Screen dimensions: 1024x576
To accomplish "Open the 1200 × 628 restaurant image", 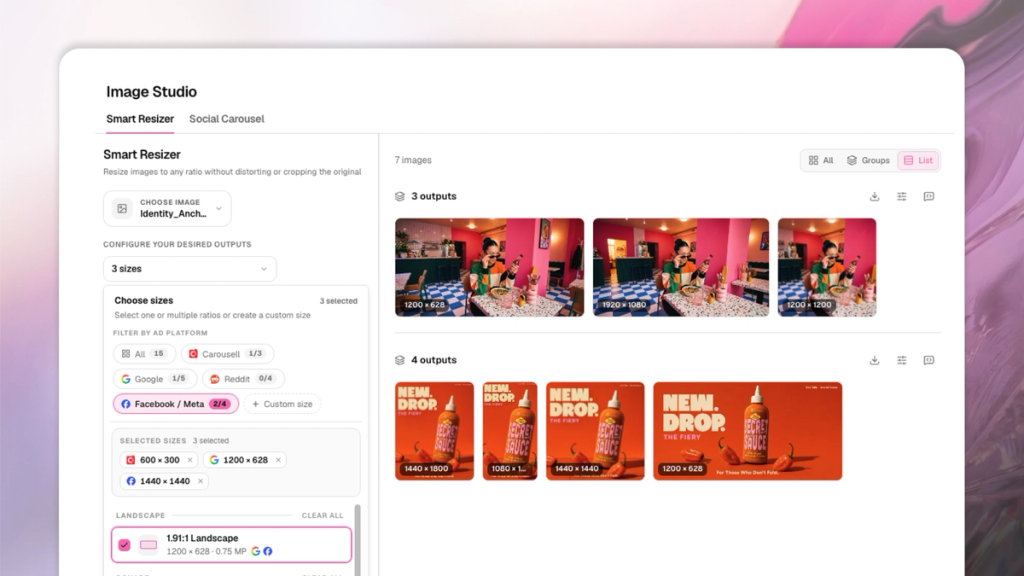I will coord(489,268).
